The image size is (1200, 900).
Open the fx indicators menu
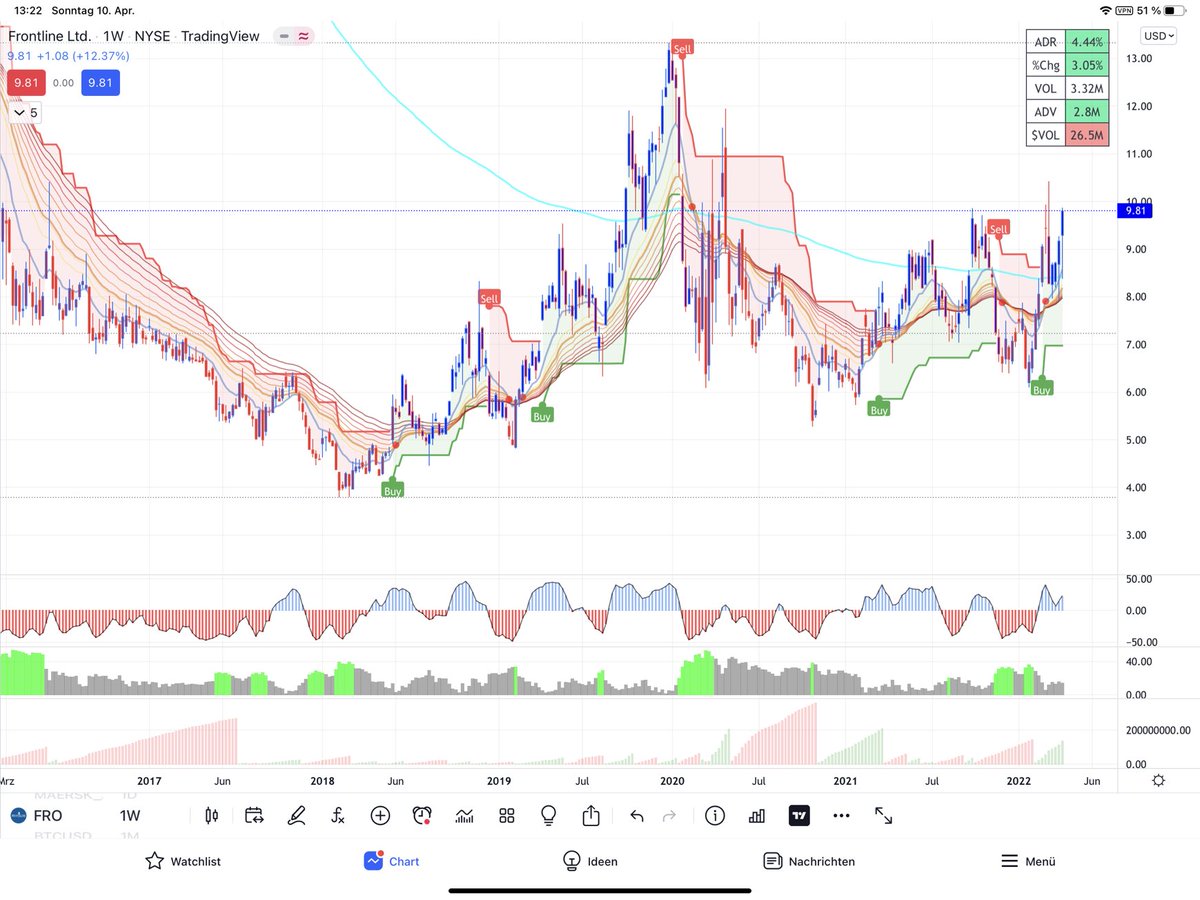[x=338, y=816]
